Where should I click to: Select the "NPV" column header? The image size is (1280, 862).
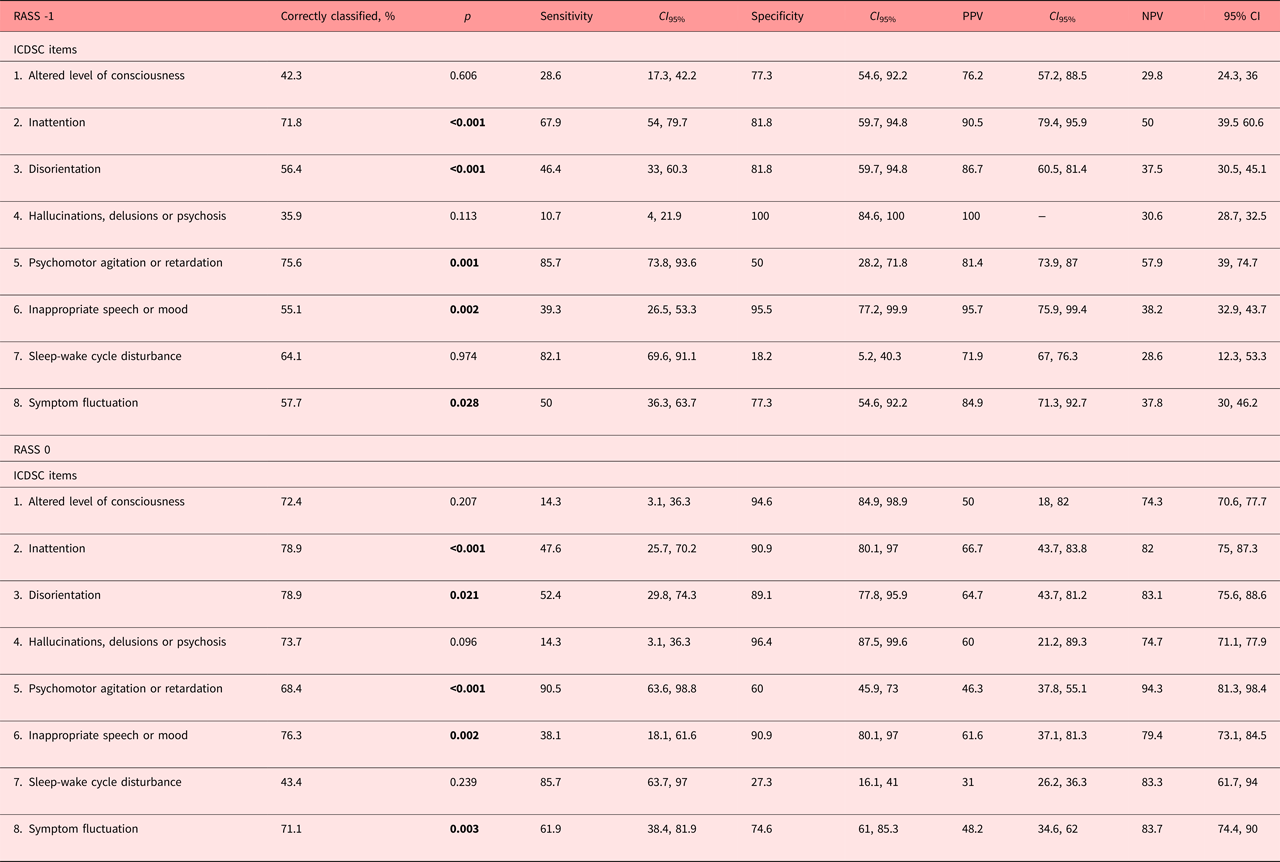pos(1153,17)
